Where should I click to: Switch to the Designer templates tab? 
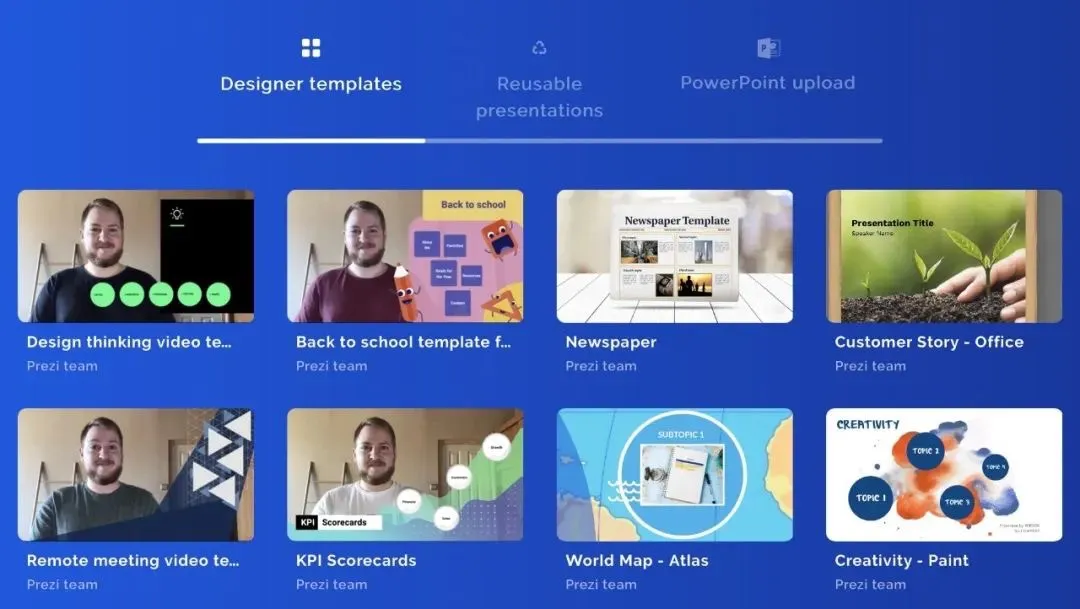[x=311, y=84]
